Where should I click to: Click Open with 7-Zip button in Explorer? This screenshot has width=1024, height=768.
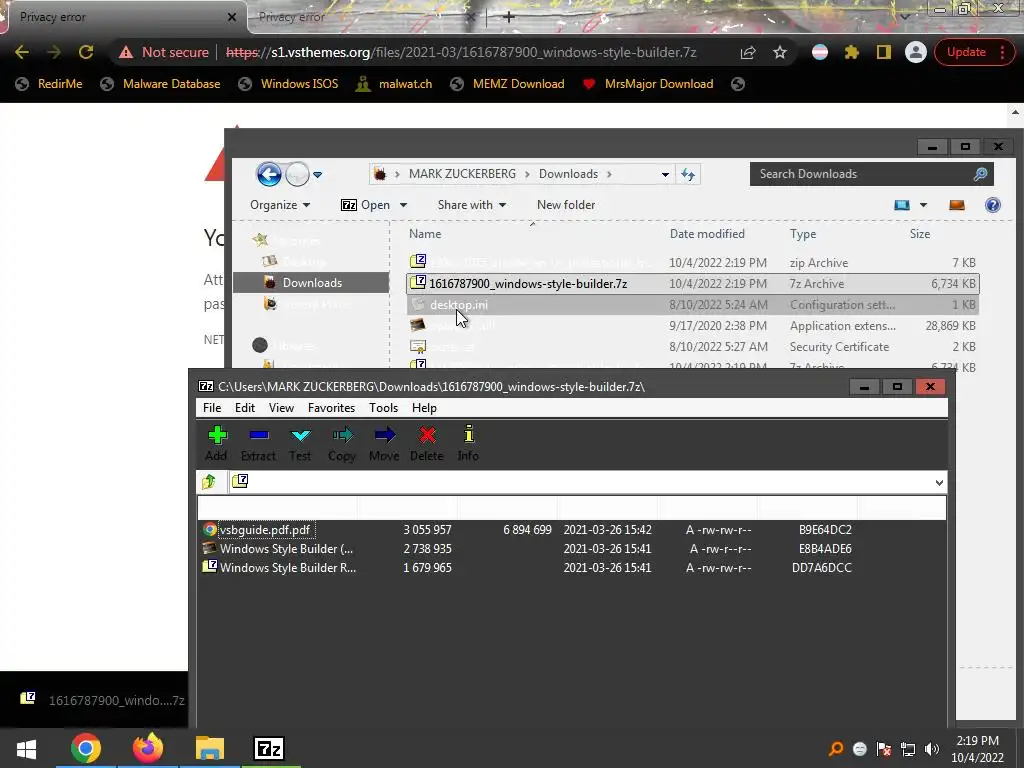pyautogui.click(x=365, y=205)
